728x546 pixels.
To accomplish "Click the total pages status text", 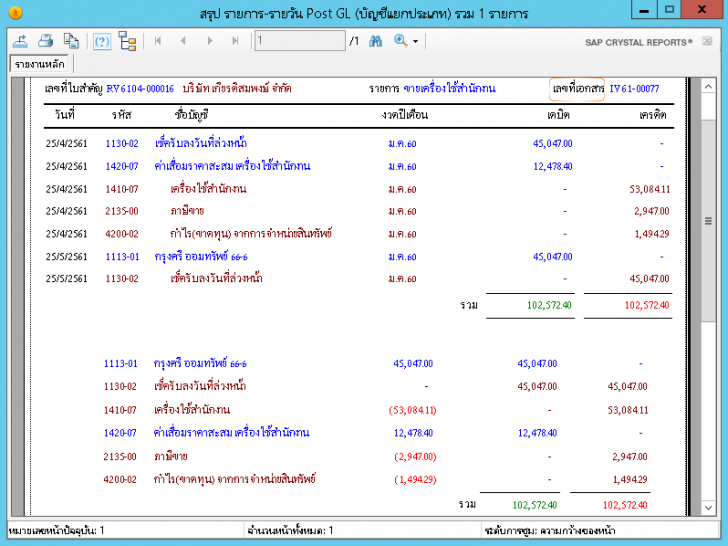I will tap(290, 530).
